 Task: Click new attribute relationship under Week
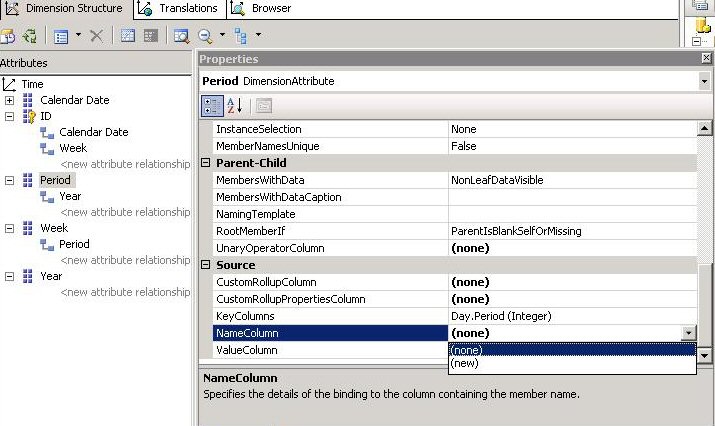pos(125,260)
